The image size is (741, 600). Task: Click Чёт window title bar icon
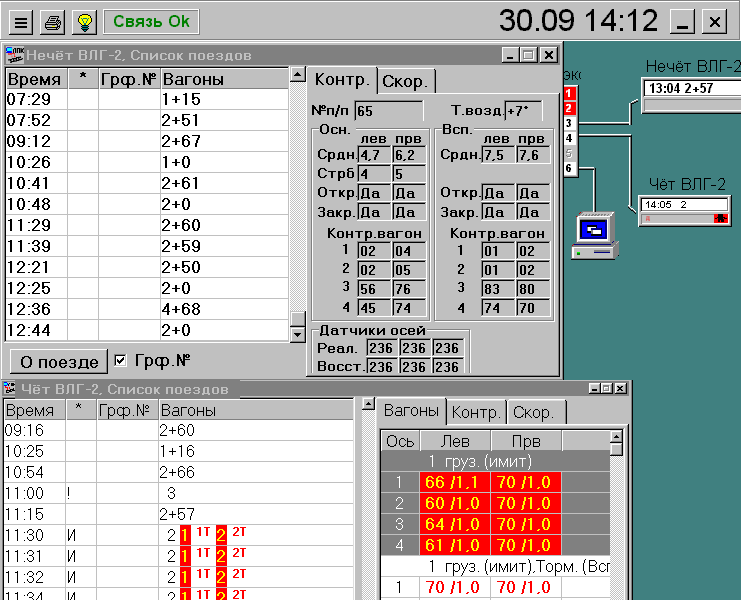tap(9, 388)
